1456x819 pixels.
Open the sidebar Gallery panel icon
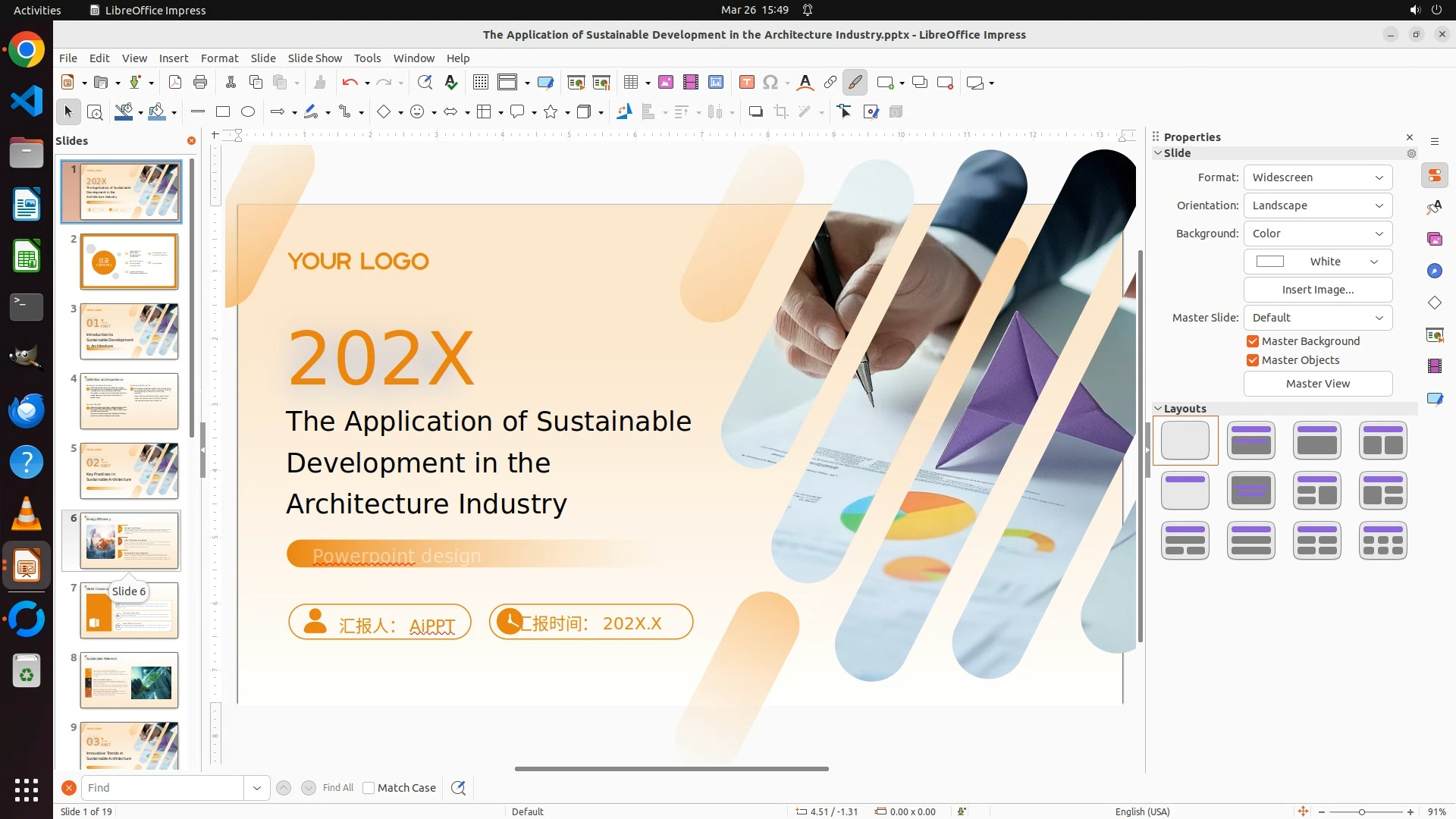point(1434,239)
